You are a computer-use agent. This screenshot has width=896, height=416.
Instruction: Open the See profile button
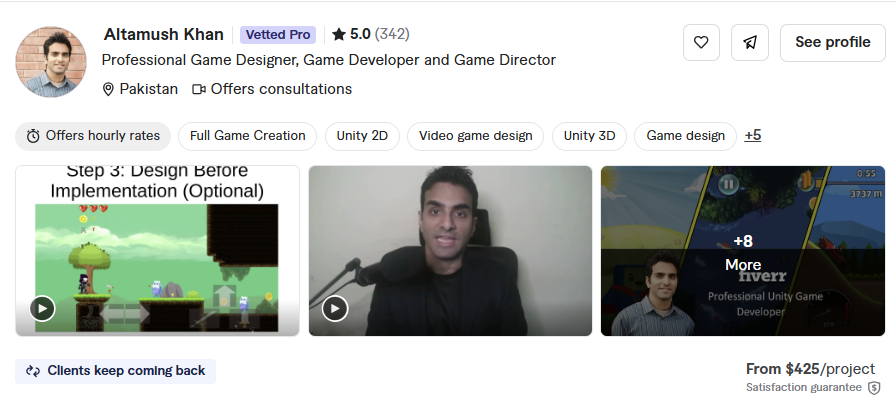pos(833,42)
